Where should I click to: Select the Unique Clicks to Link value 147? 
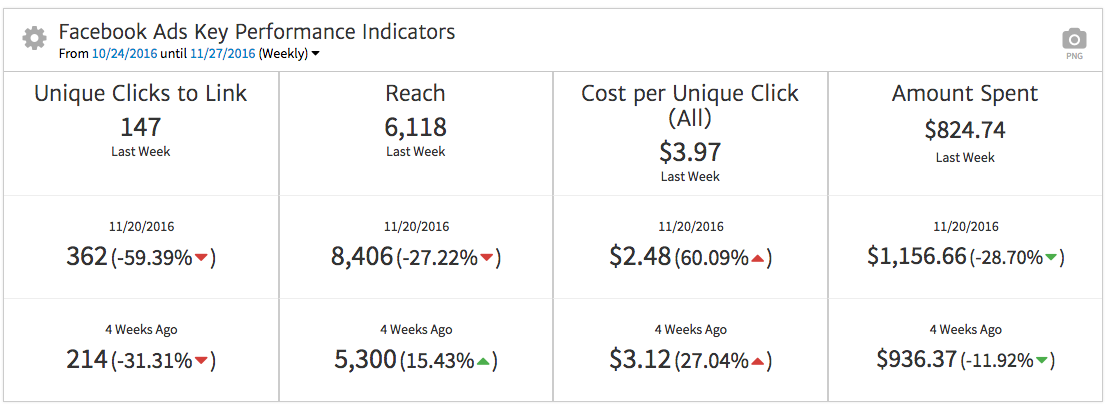140,128
